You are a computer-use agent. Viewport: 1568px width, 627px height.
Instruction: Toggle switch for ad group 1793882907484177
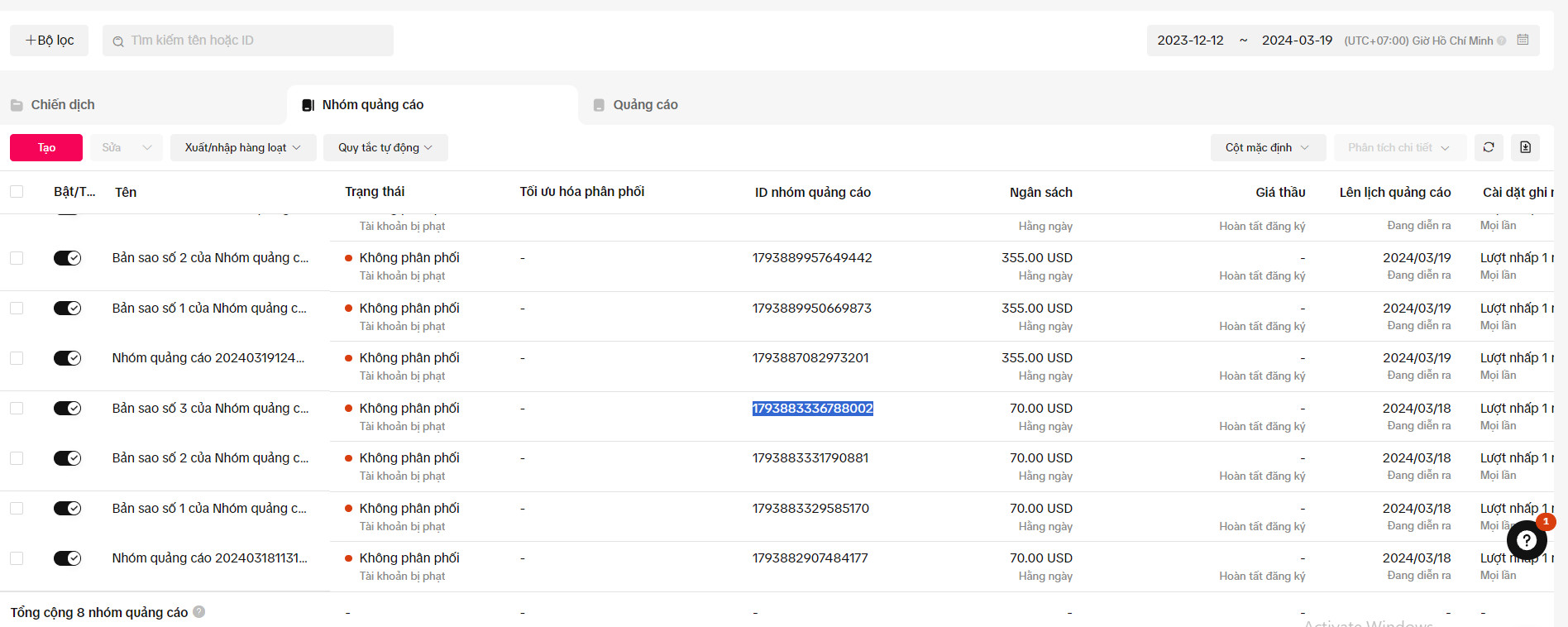67,558
